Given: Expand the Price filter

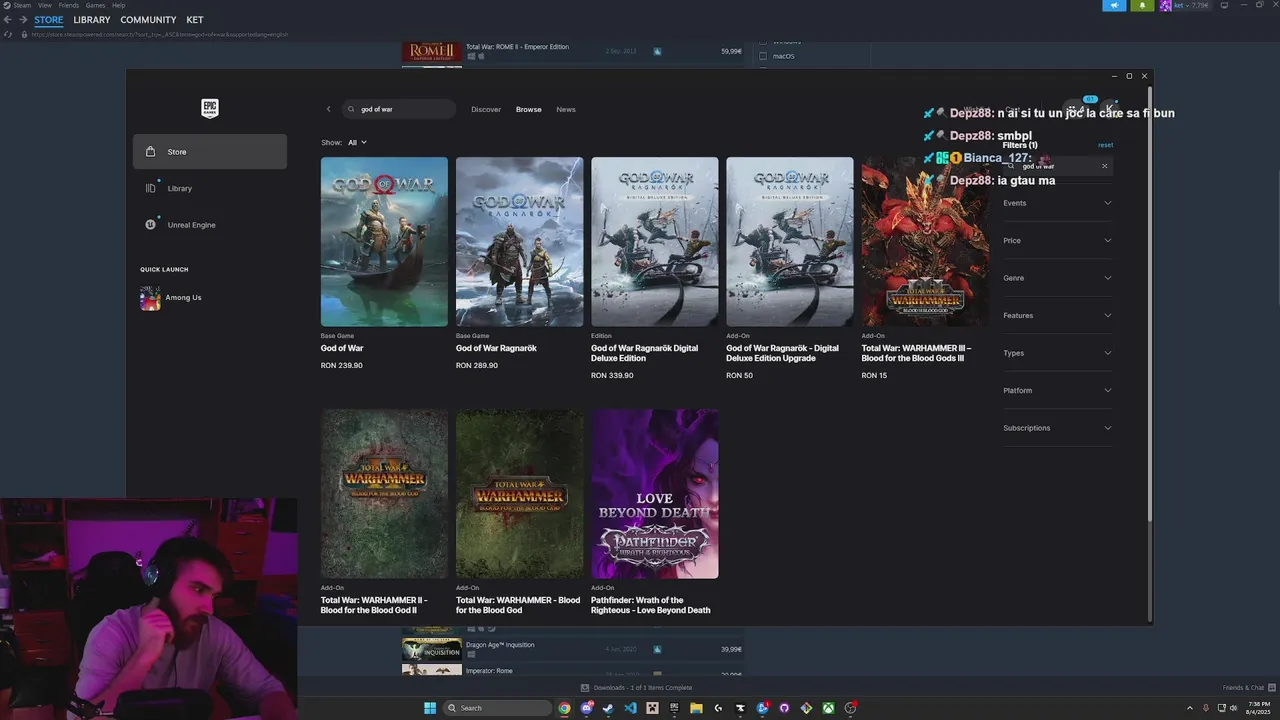Looking at the screenshot, I should (x=1057, y=241).
